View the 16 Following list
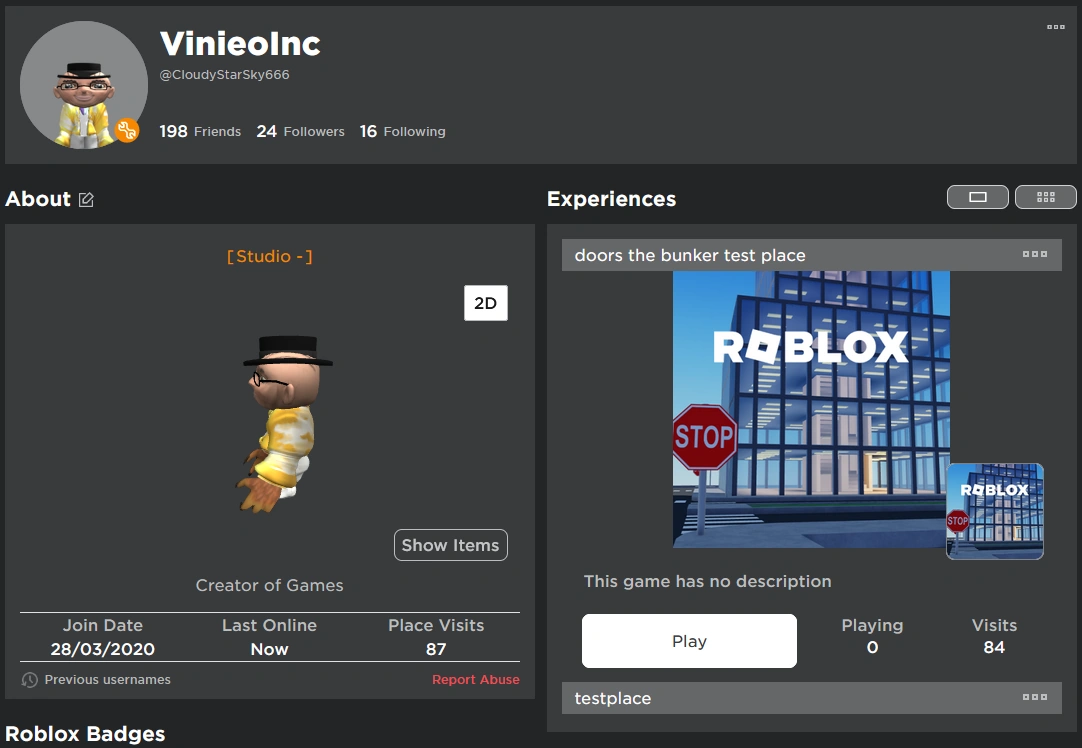This screenshot has height=748, width=1082. coord(402,131)
